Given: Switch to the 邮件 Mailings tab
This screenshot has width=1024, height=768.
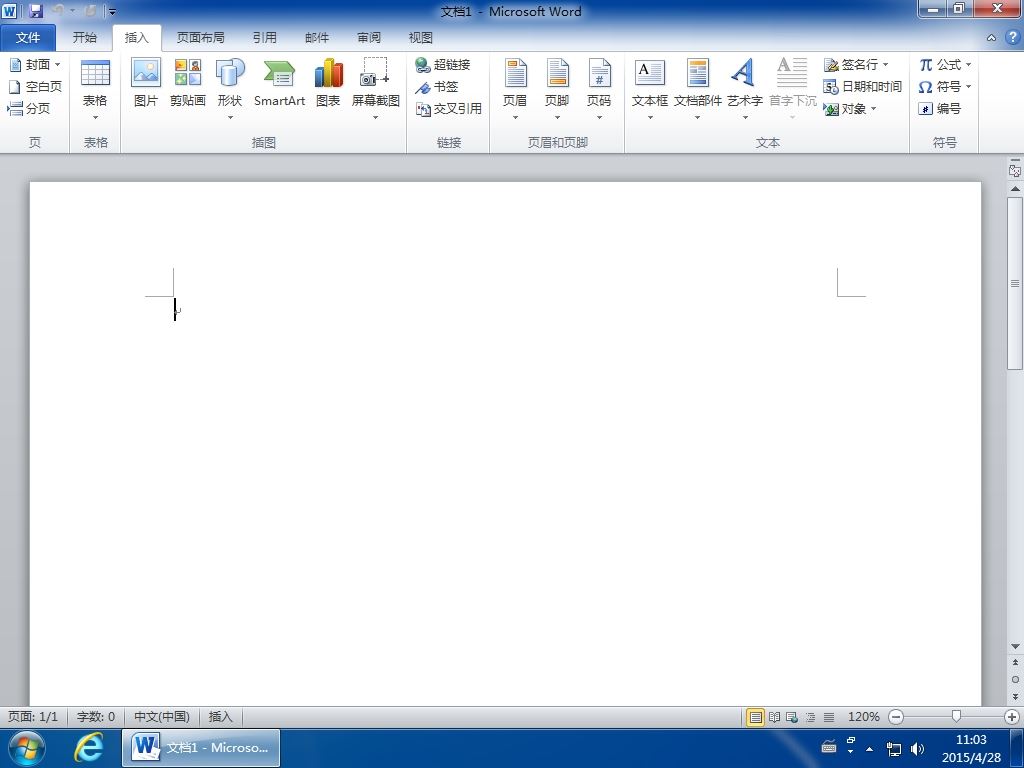Looking at the screenshot, I should (317, 37).
